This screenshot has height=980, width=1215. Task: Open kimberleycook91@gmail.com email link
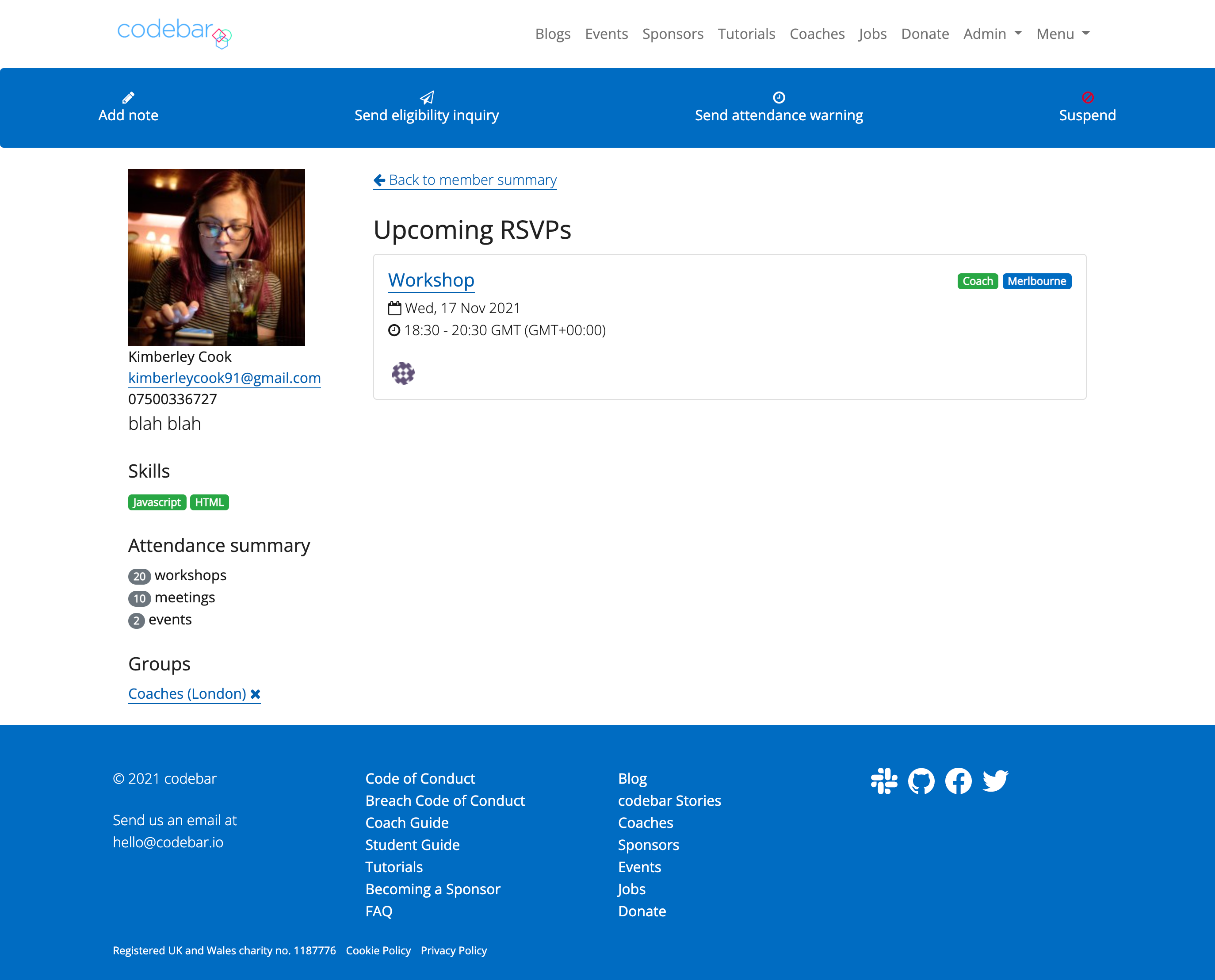224,378
